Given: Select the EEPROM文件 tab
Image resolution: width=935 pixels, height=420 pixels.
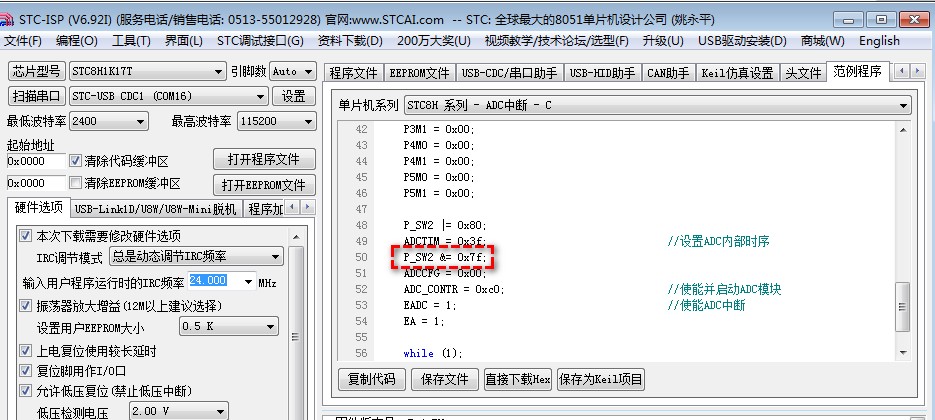Looking at the screenshot, I should click(419, 73).
